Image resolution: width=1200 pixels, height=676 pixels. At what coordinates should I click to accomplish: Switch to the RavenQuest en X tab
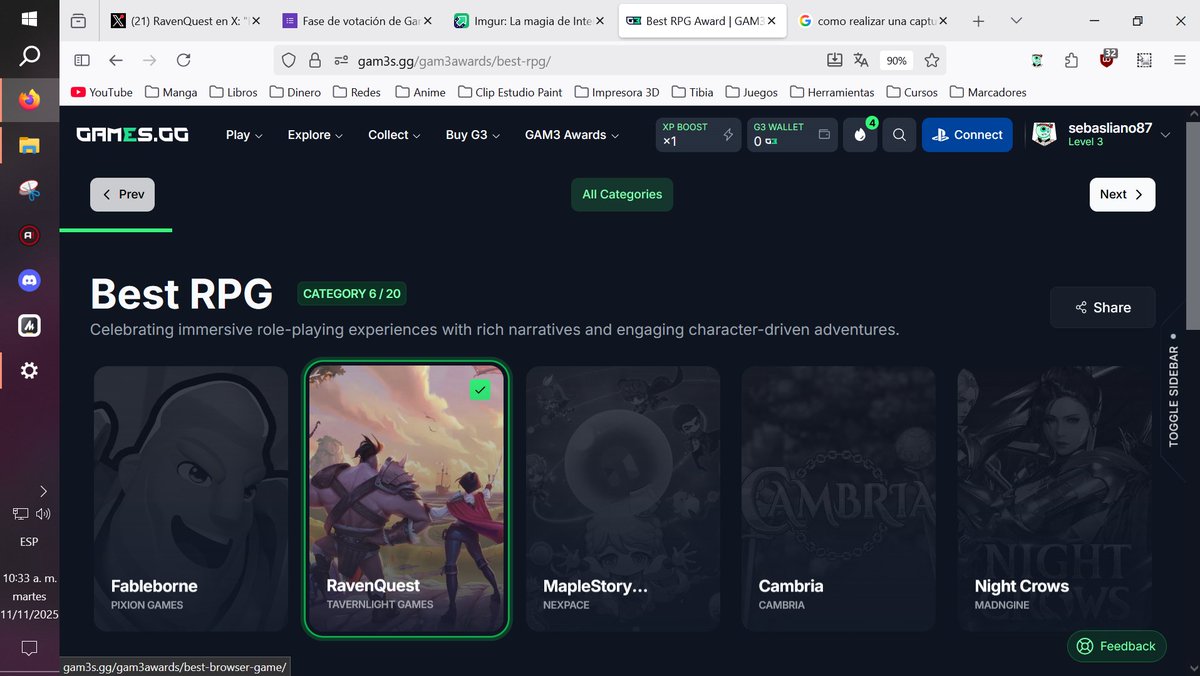186,21
